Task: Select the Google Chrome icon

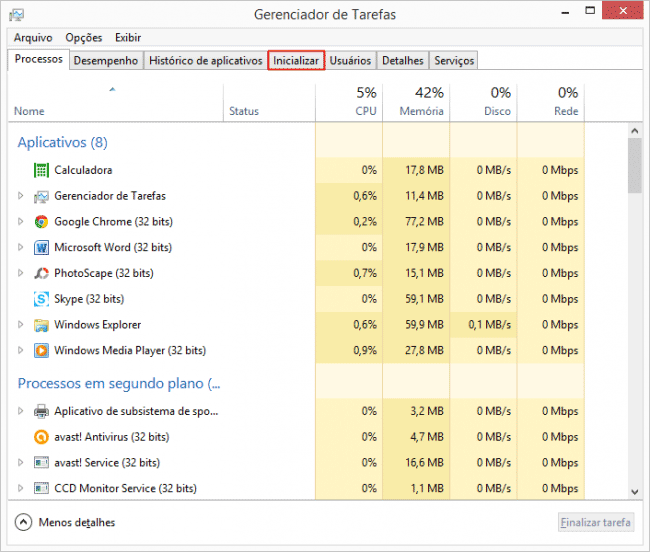Action: tap(41, 222)
